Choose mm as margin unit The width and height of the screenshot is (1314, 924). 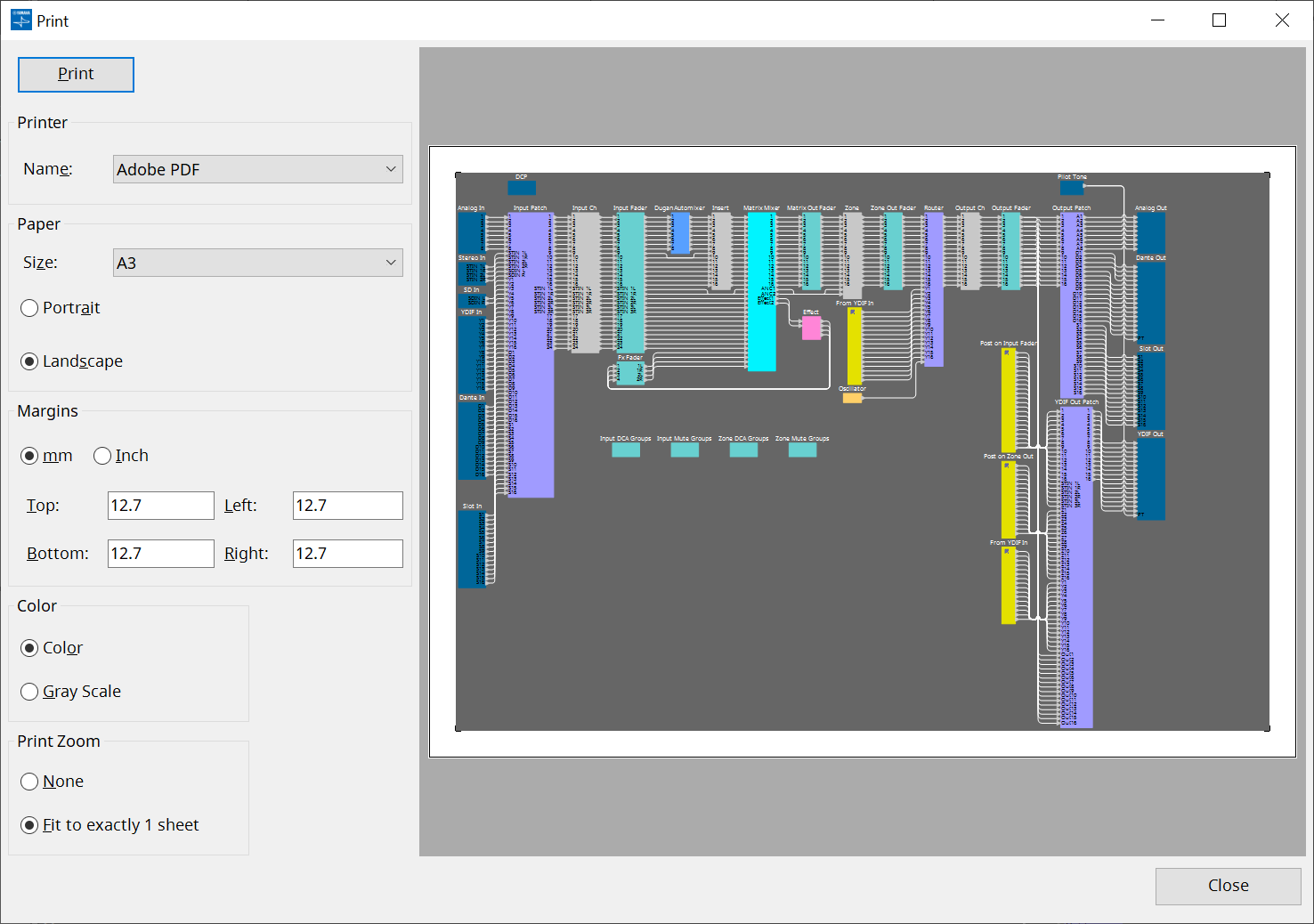click(29, 456)
